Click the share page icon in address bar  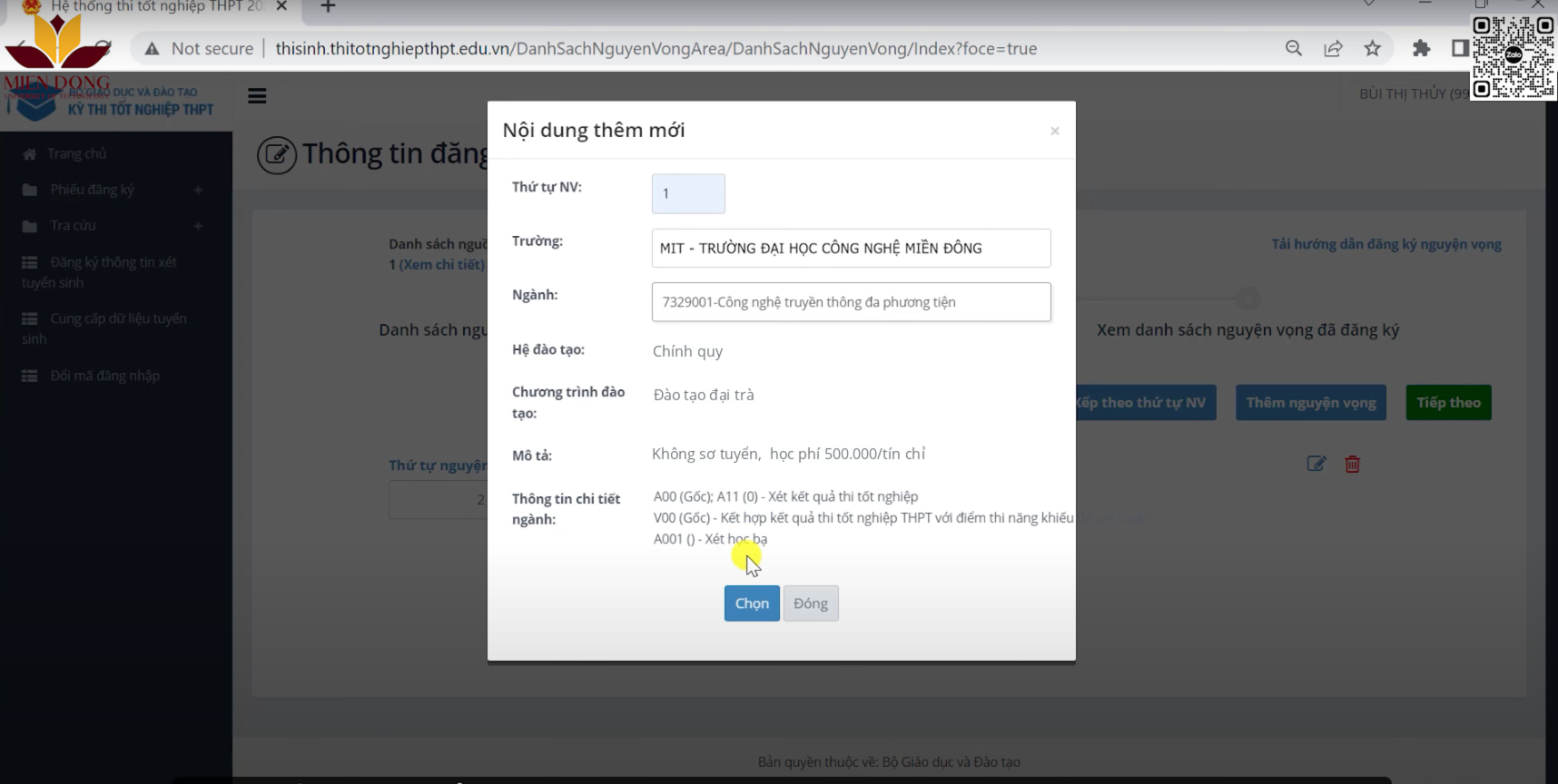pos(1333,48)
